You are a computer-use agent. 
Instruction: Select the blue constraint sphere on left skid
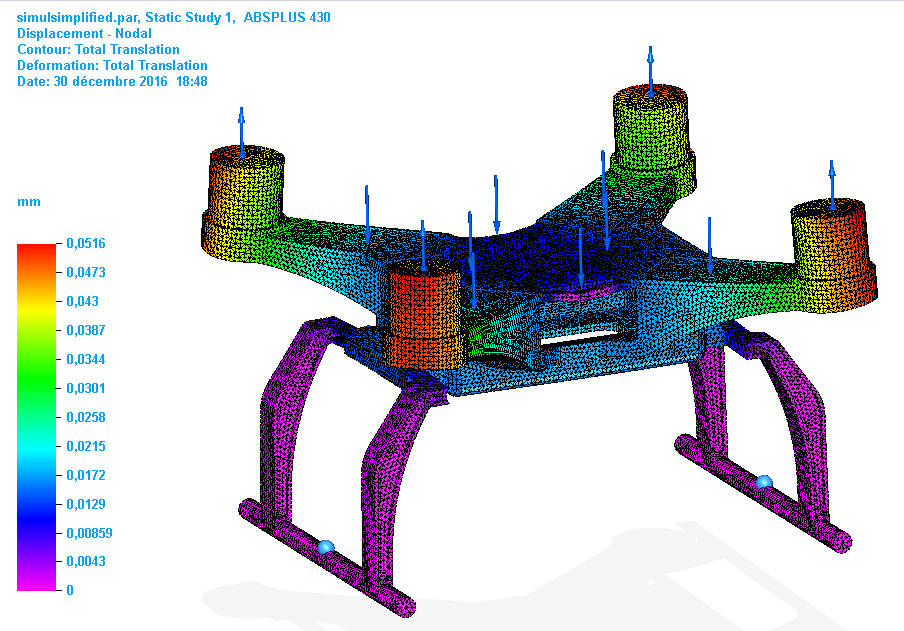(x=326, y=547)
